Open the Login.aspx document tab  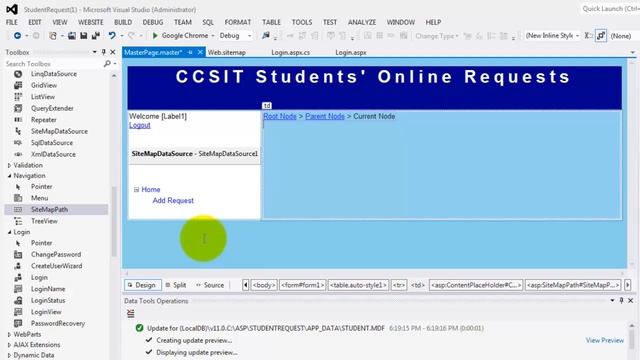tap(351, 52)
